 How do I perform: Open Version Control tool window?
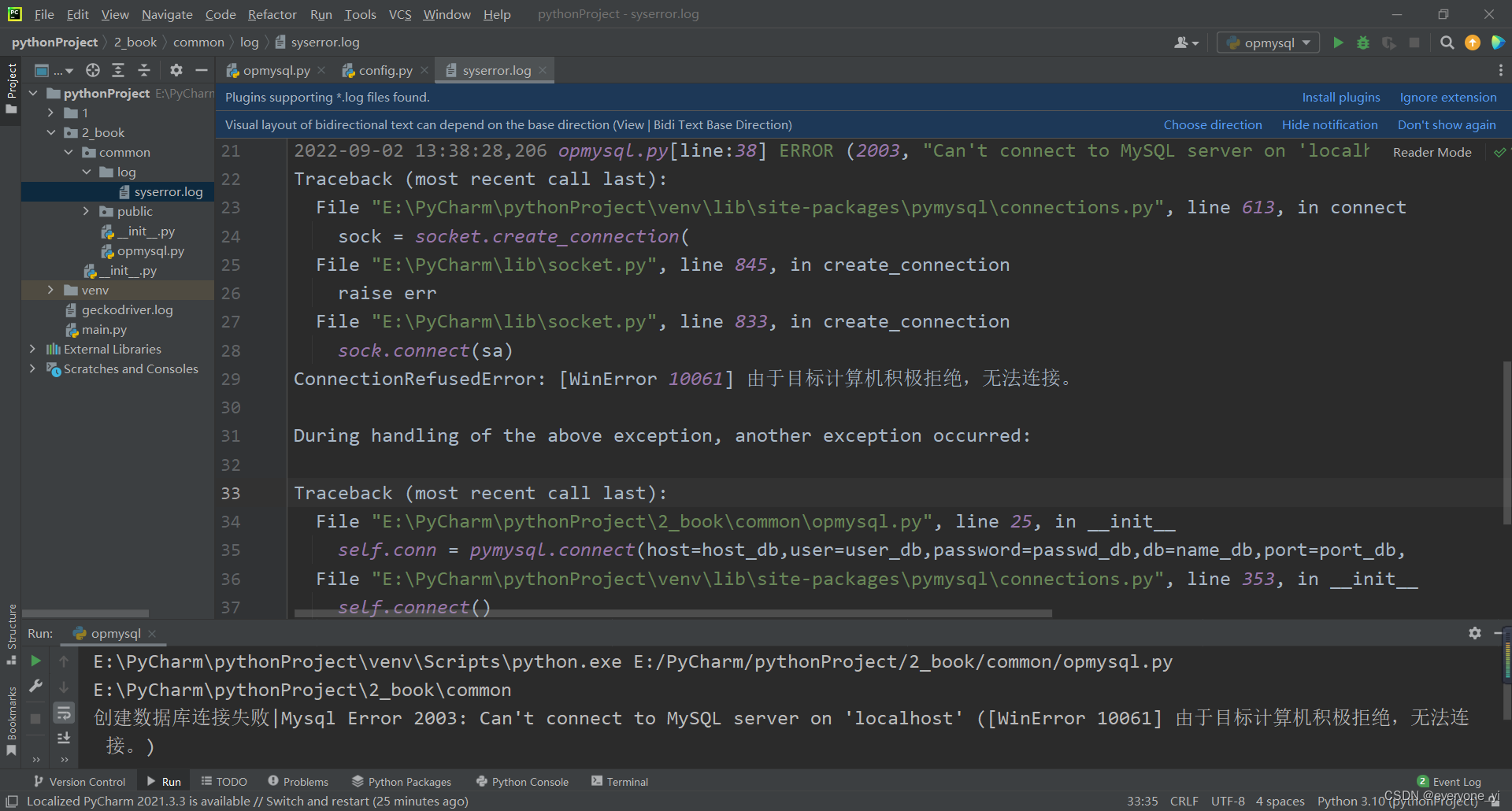[80, 781]
